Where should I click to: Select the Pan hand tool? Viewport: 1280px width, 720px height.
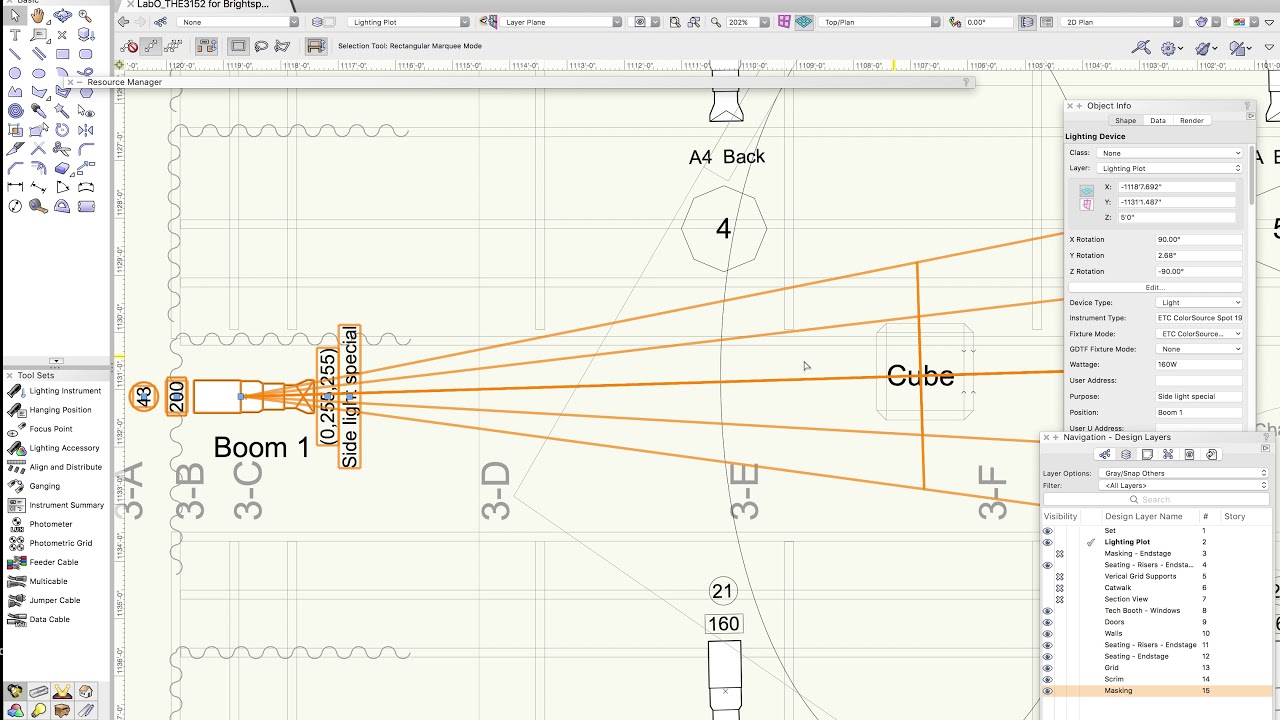point(38,16)
